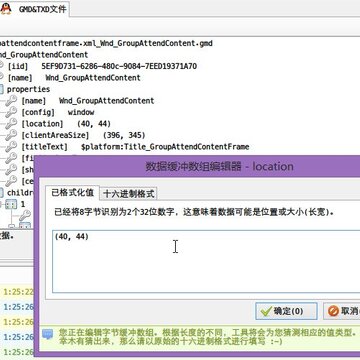
Task: Select the [titleText] property row
Action: point(135,147)
